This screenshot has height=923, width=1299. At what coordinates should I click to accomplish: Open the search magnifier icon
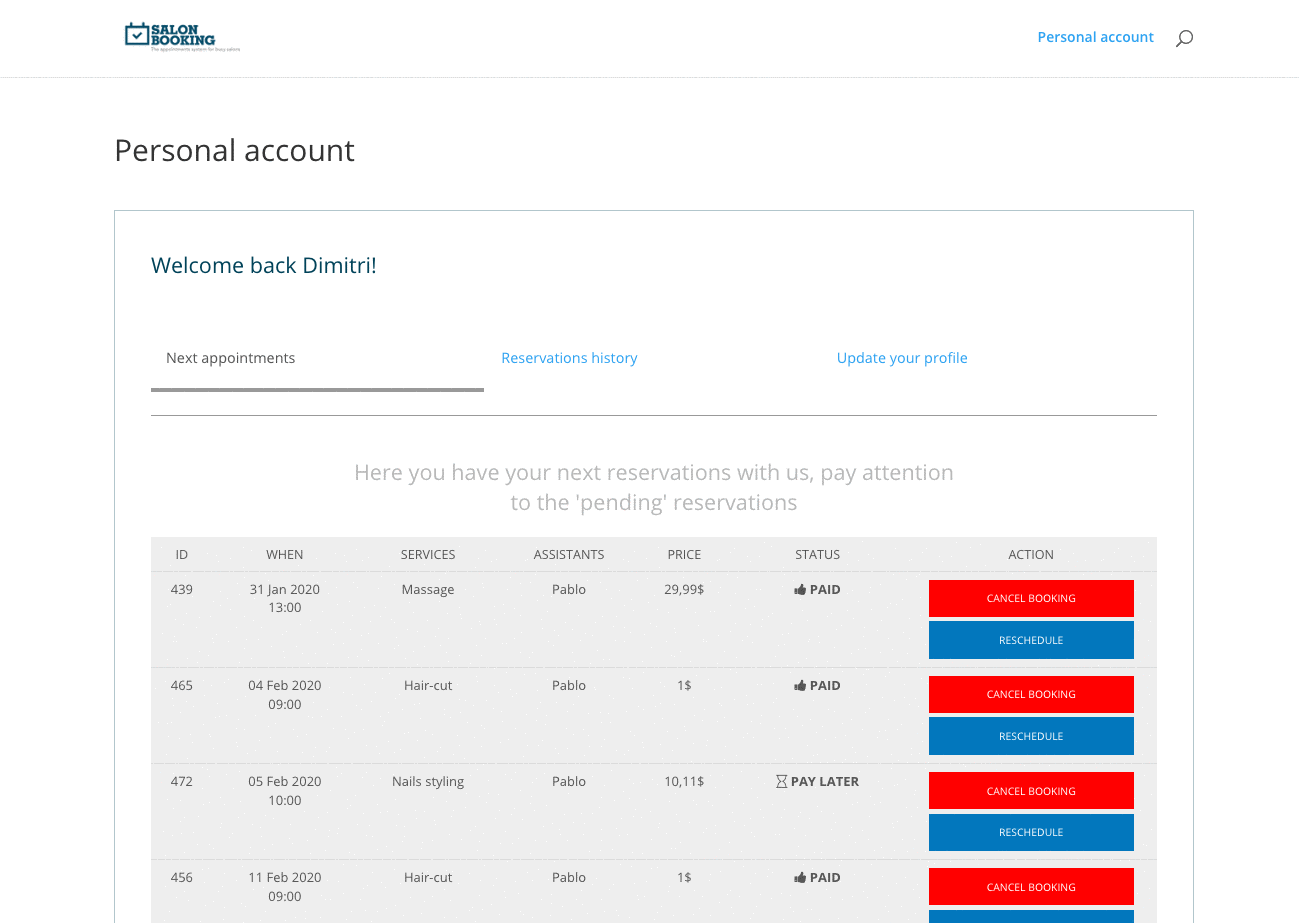pos(1184,38)
